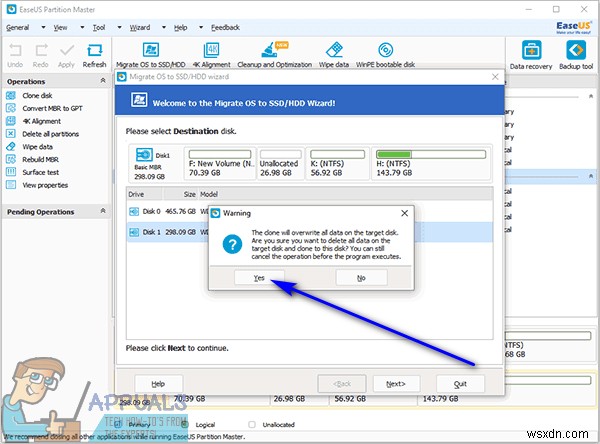600x444 pixels.
Task: Expand the Wizard menu dropdown arrow
Action: [x=164, y=28]
